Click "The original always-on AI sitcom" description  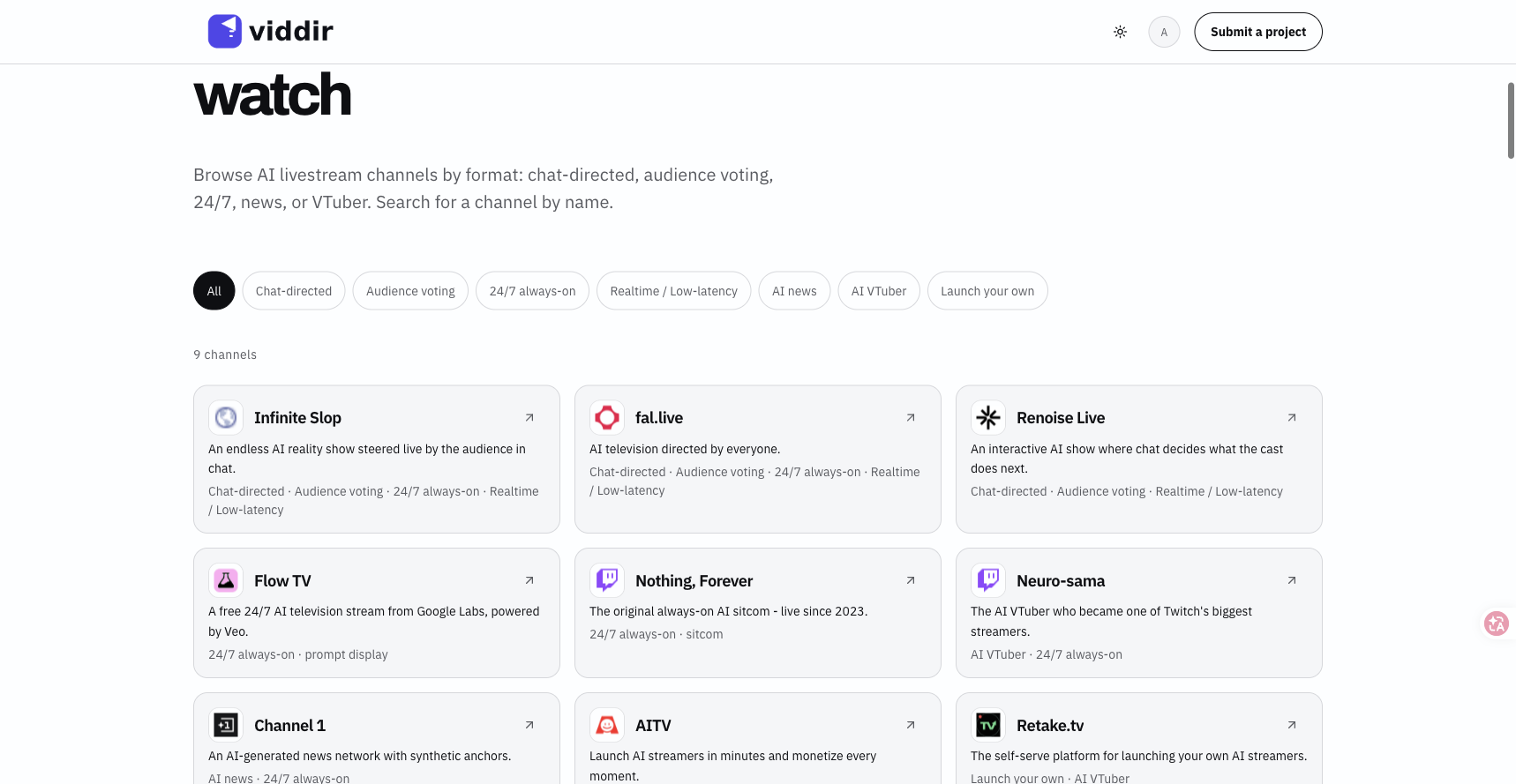point(728,611)
